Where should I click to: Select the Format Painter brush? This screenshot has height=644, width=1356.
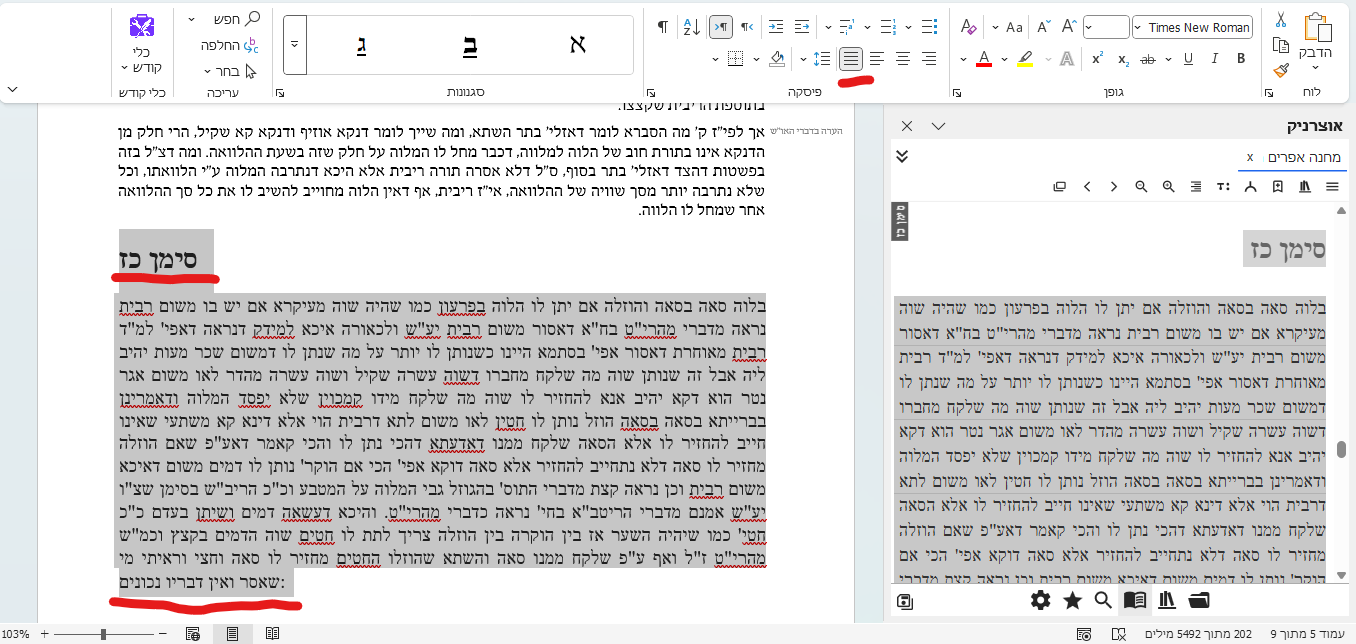click(1281, 70)
